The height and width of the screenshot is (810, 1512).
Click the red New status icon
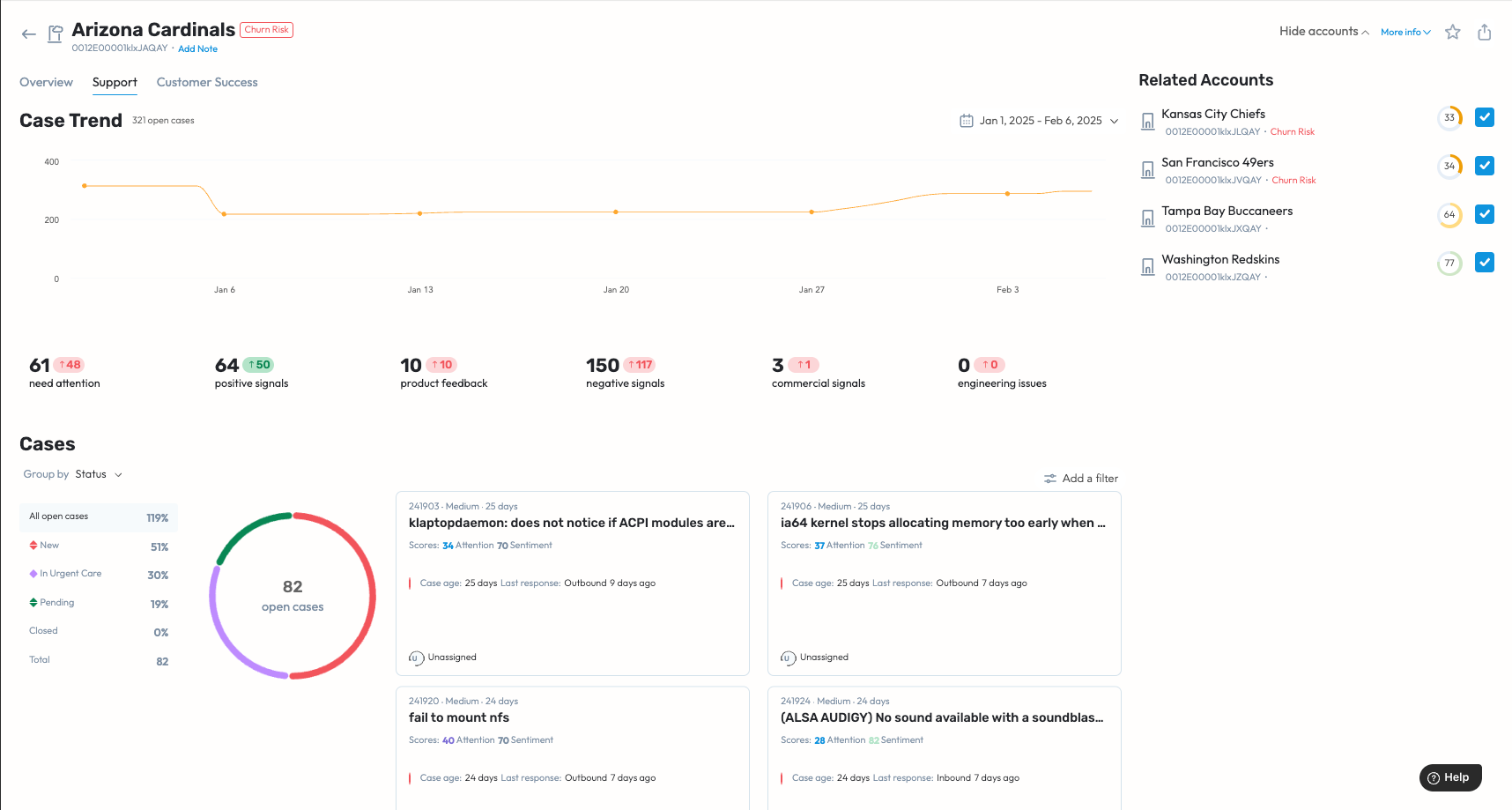(x=33, y=546)
